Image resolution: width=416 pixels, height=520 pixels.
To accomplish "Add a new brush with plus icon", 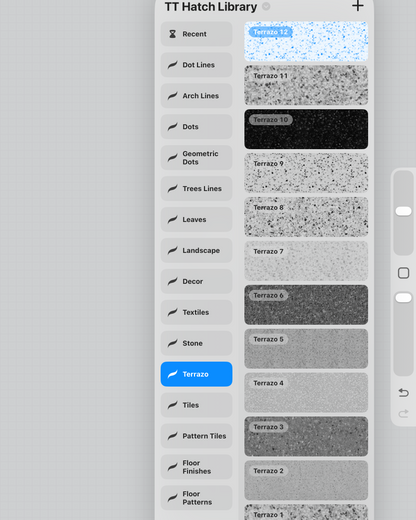I will click(358, 6).
